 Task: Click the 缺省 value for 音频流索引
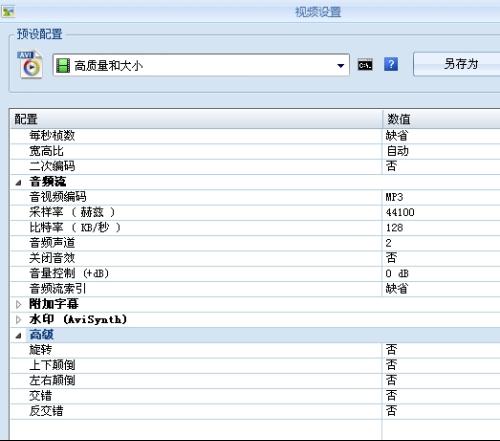coord(397,289)
